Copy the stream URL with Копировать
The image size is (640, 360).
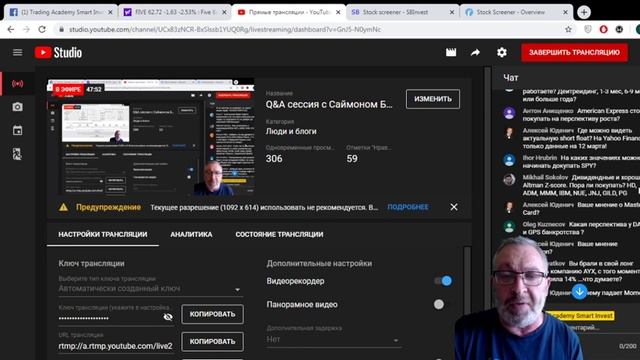212,341
